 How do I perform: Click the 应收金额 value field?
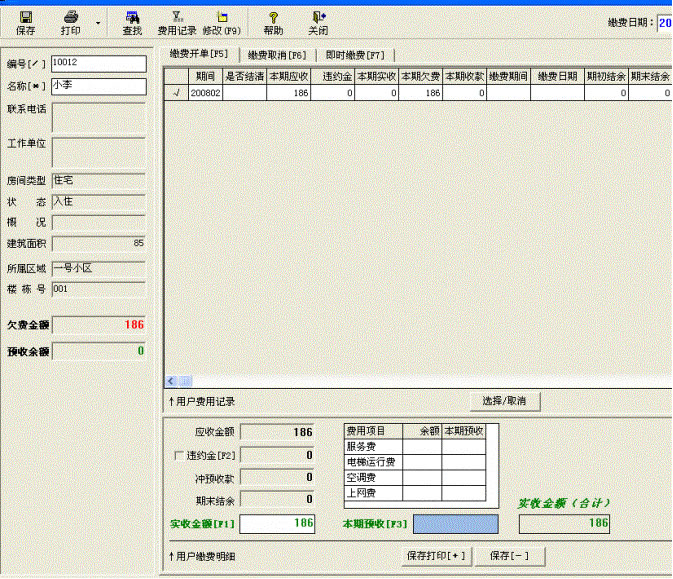click(x=277, y=432)
